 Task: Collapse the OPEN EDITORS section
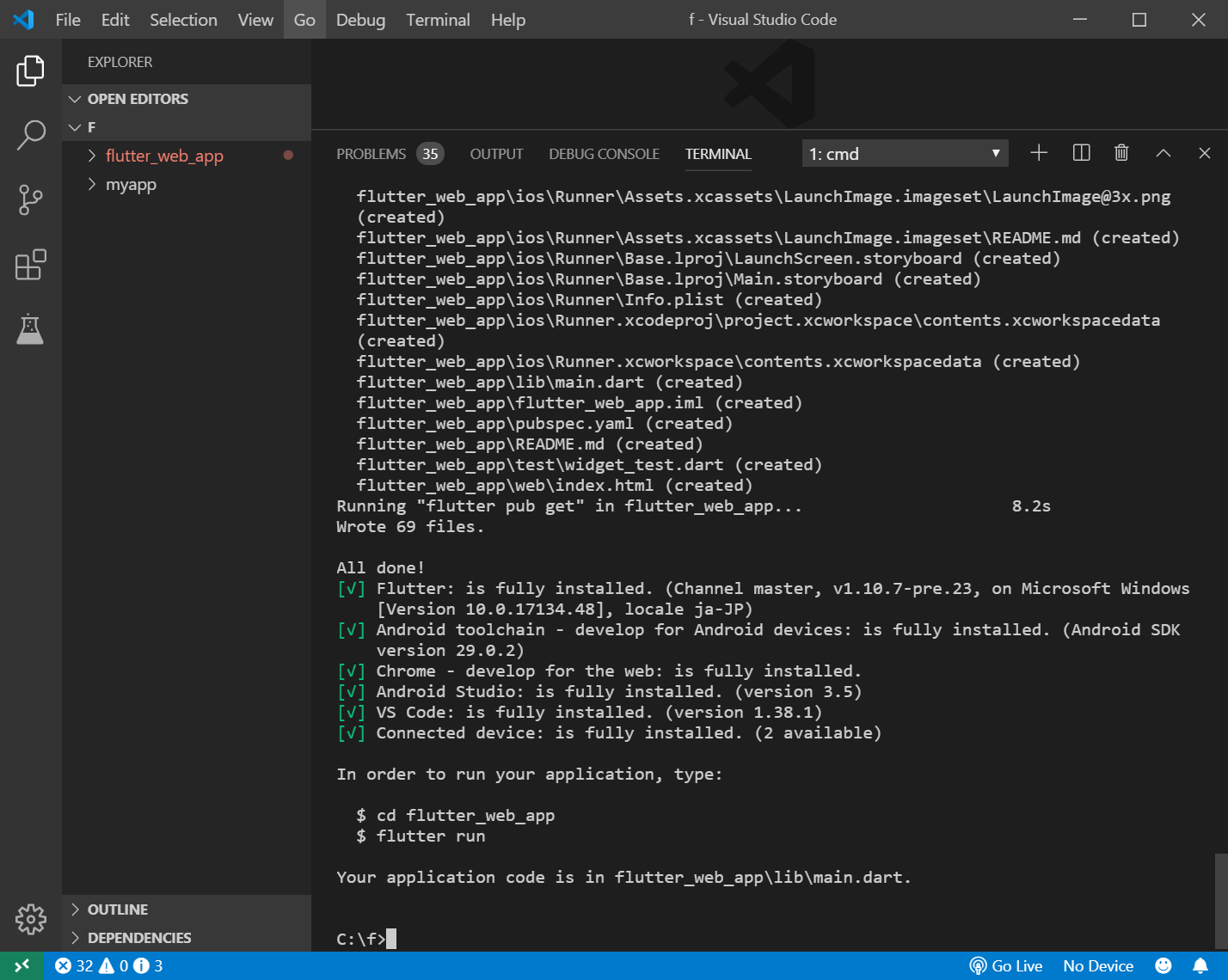click(138, 99)
